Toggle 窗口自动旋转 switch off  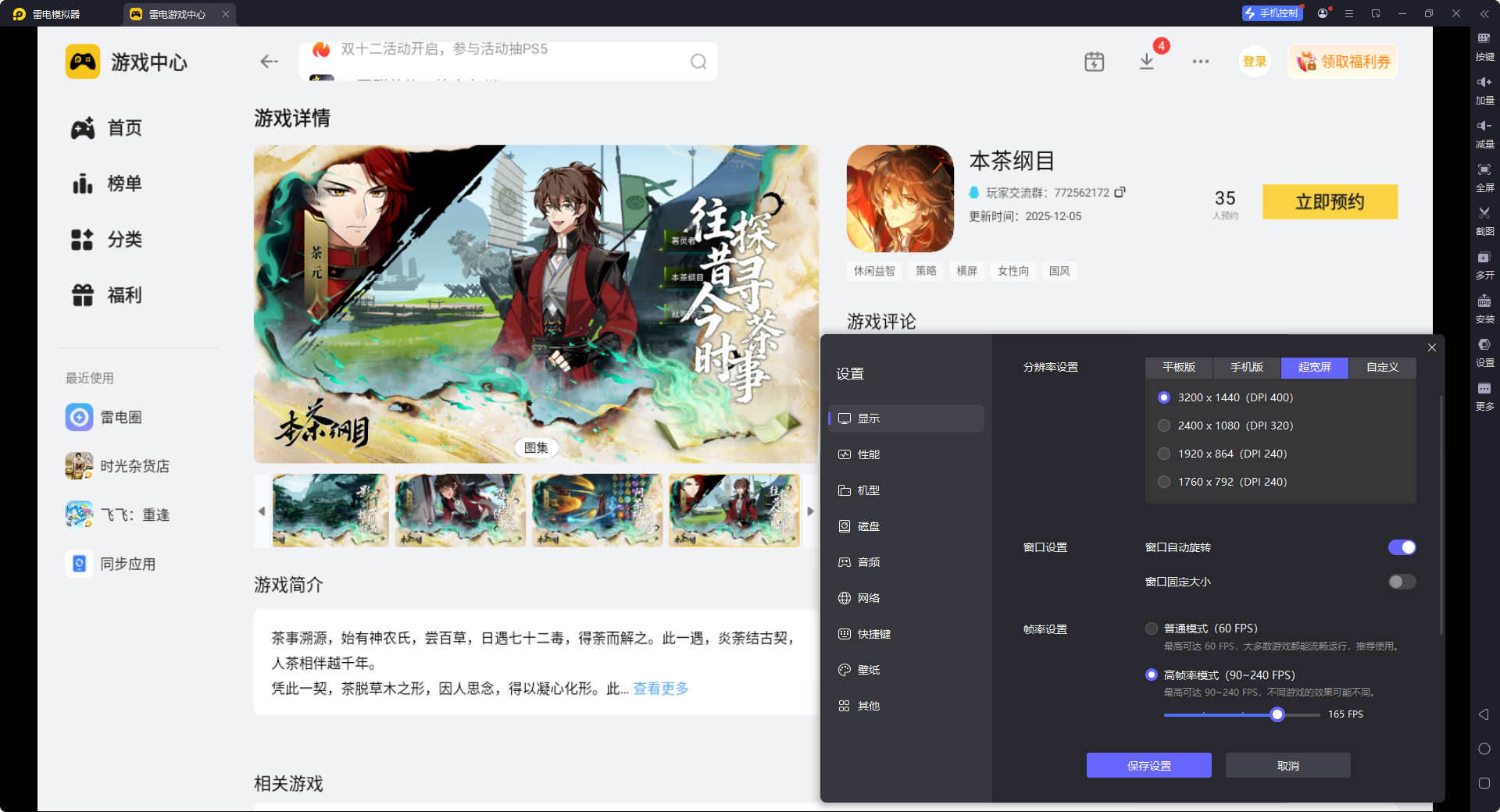[1402, 547]
